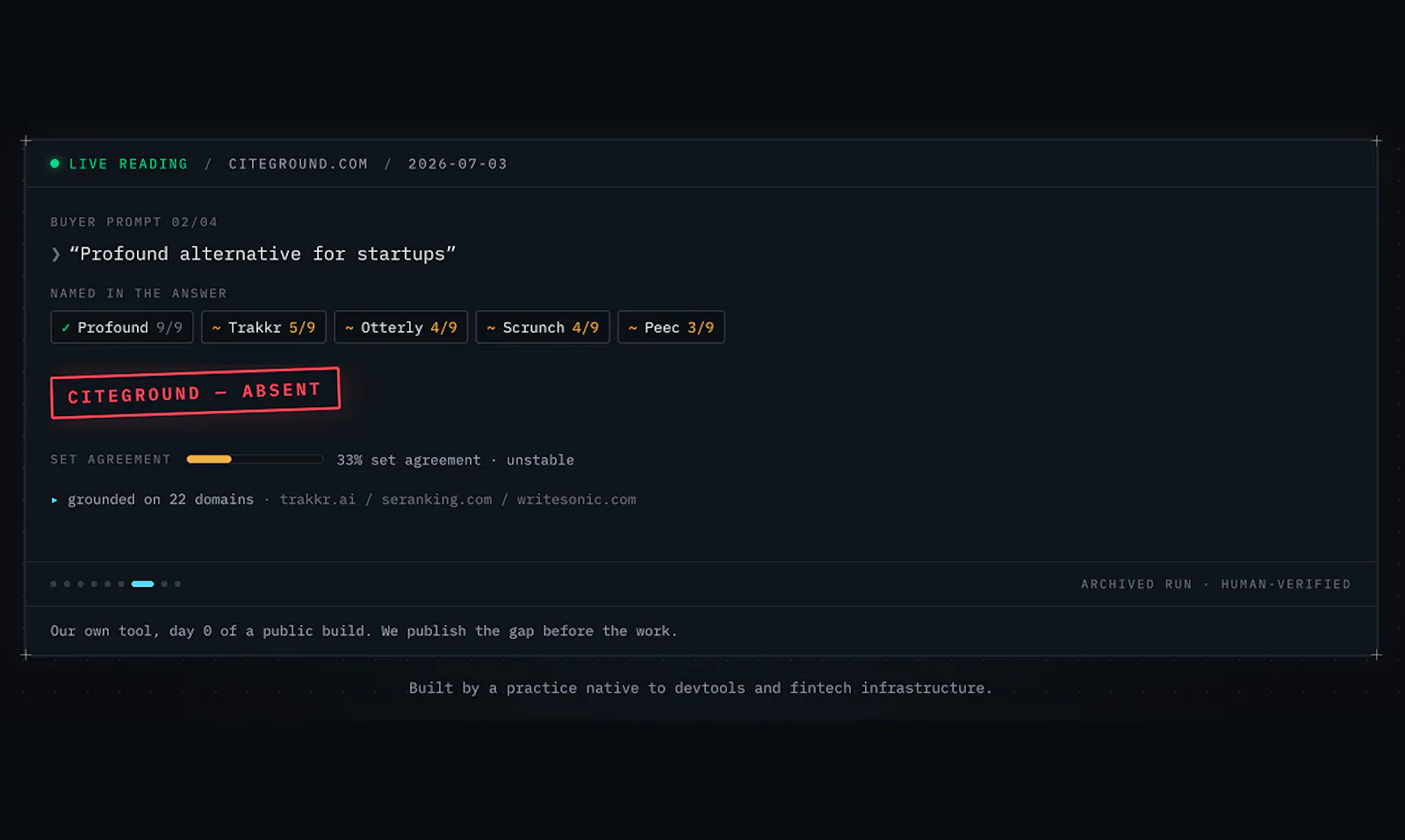Click the set agreement progress bar
Image resolution: width=1405 pixels, height=840 pixels.
(255, 459)
